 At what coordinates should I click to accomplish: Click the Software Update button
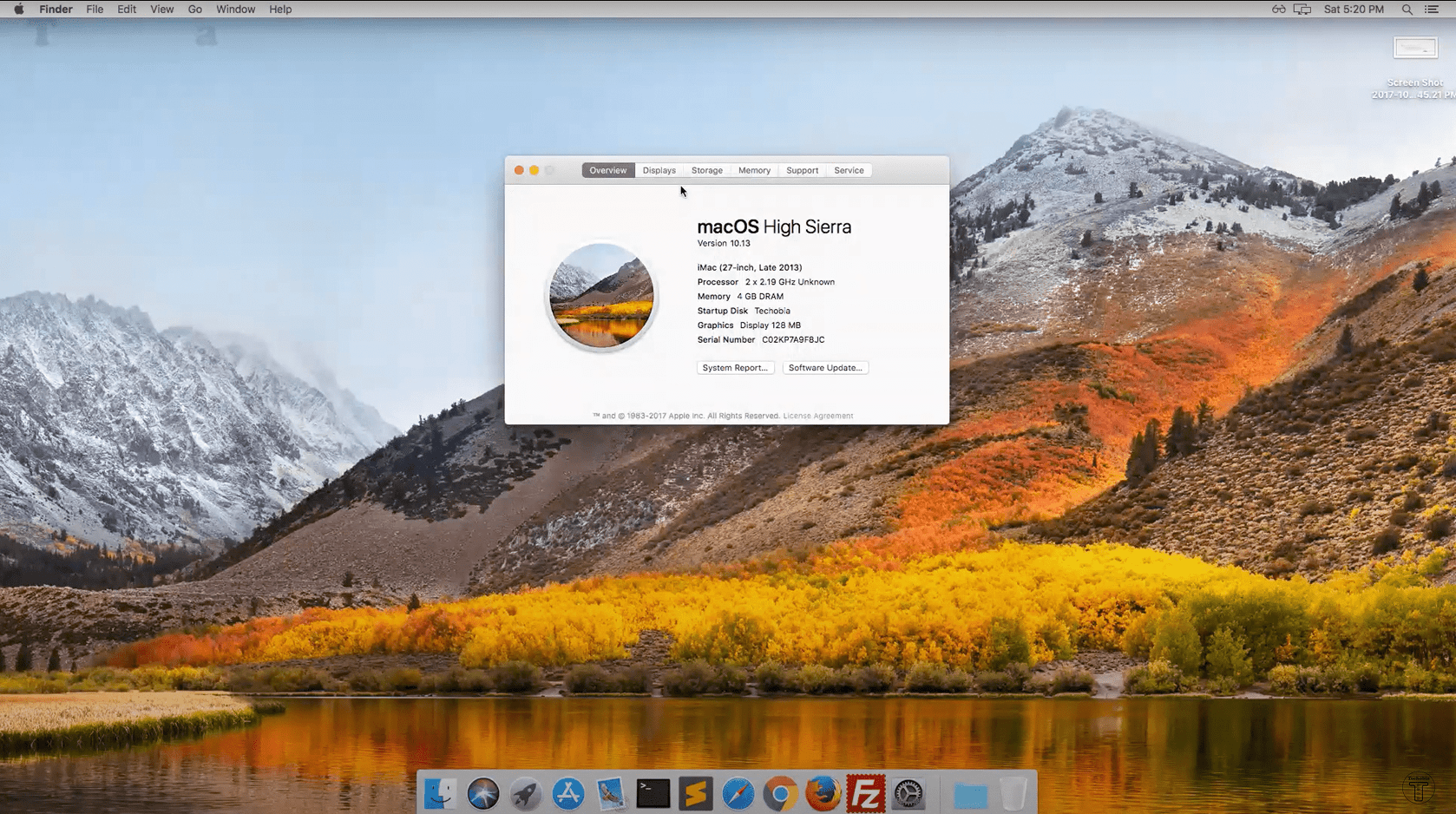tap(824, 368)
